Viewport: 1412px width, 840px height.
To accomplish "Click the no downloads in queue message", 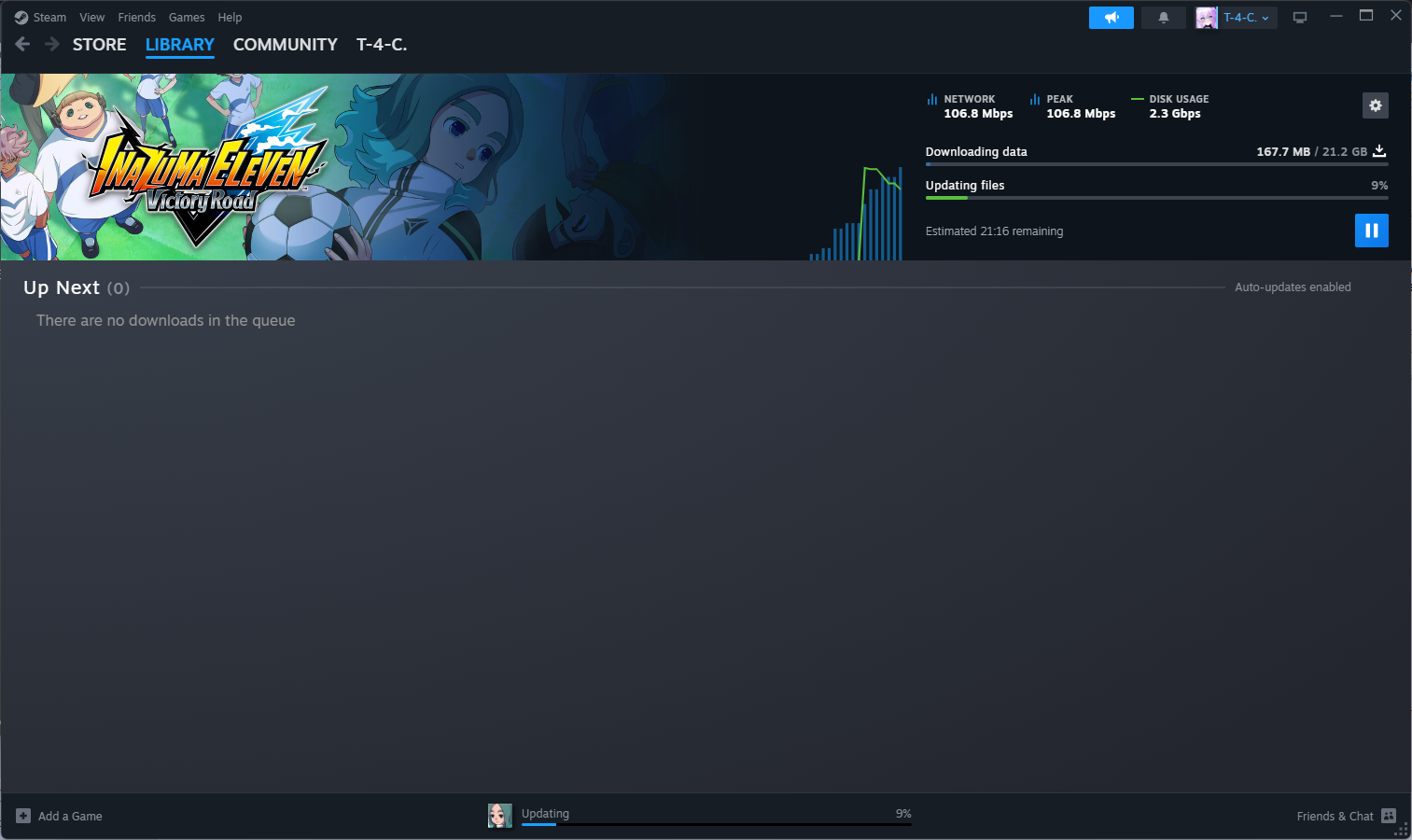I will (x=166, y=320).
